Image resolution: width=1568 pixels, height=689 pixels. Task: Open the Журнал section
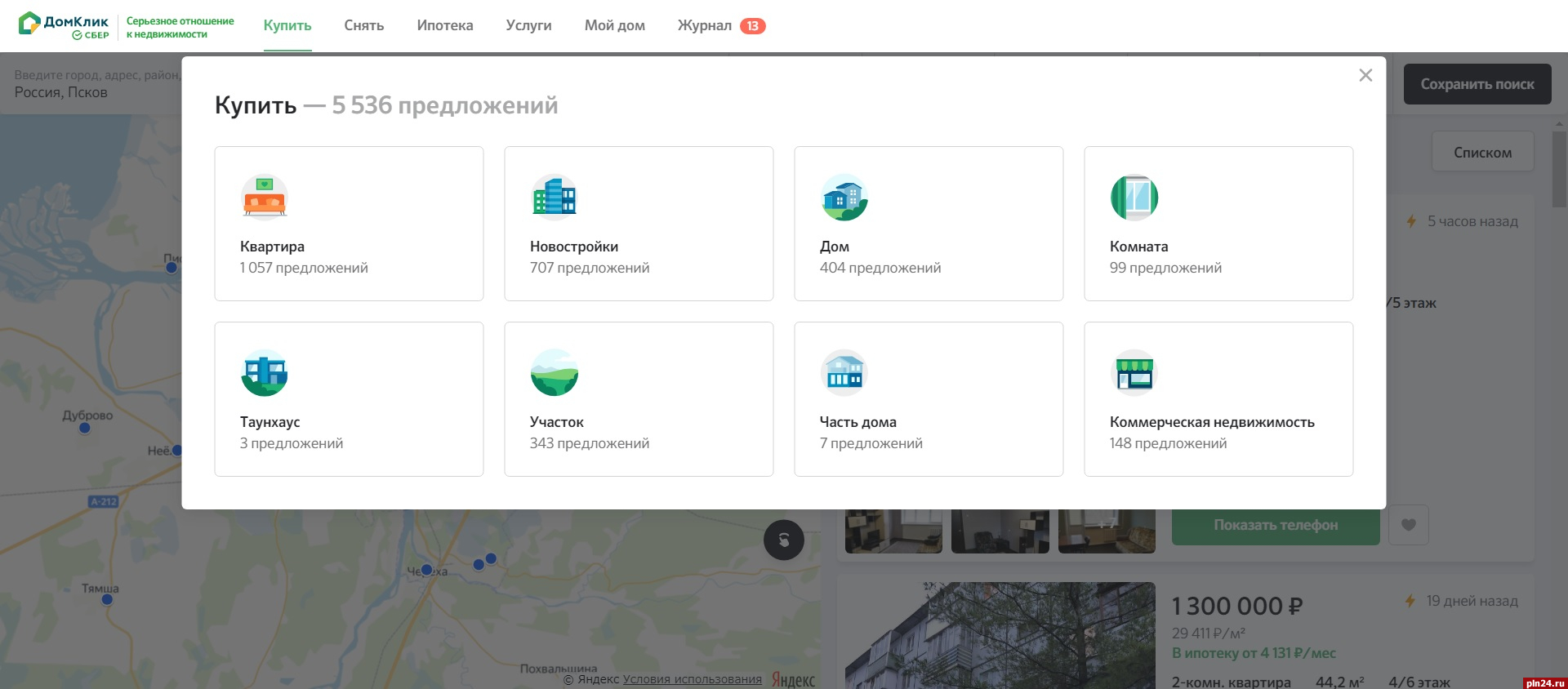[705, 25]
